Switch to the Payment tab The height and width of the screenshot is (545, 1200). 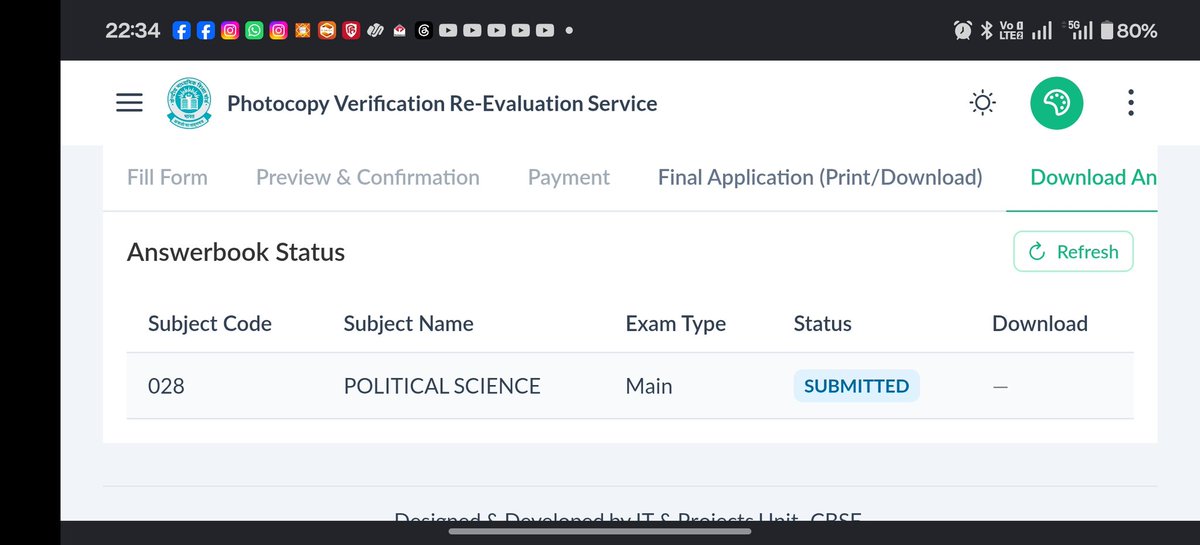coord(569,177)
